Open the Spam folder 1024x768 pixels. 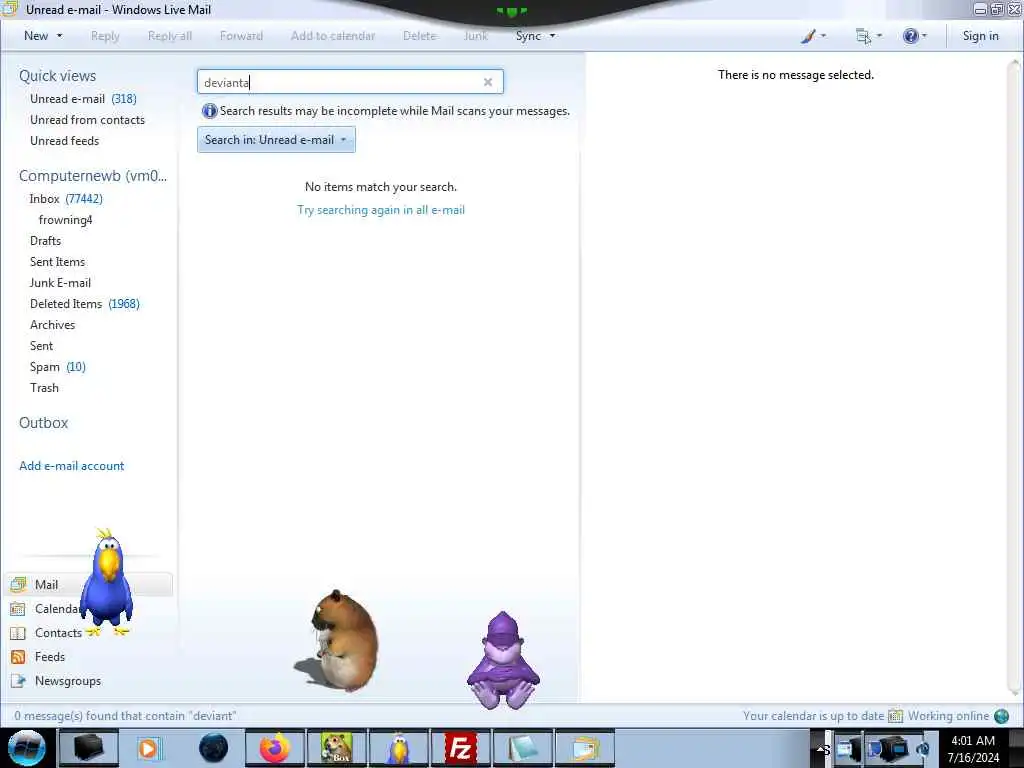pyautogui.click(x=57, y=366)
